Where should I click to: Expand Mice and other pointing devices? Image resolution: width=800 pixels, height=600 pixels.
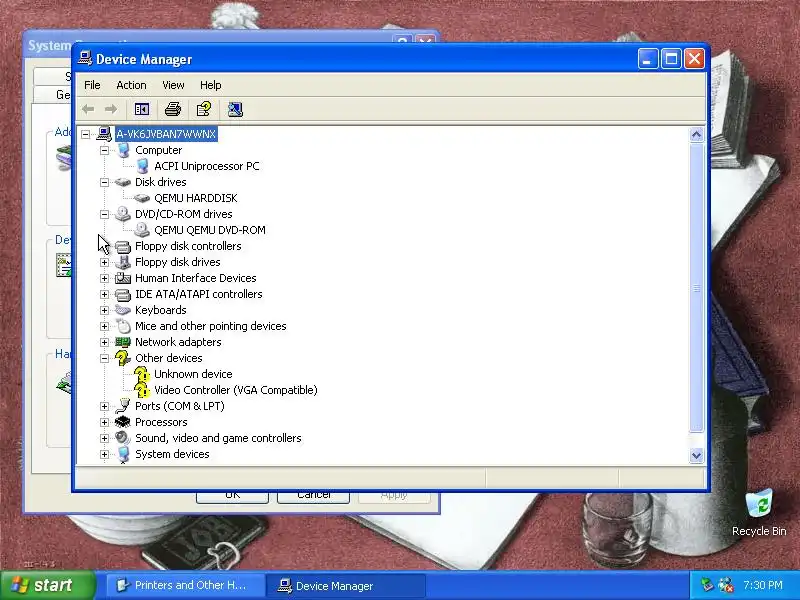point(105,326)
